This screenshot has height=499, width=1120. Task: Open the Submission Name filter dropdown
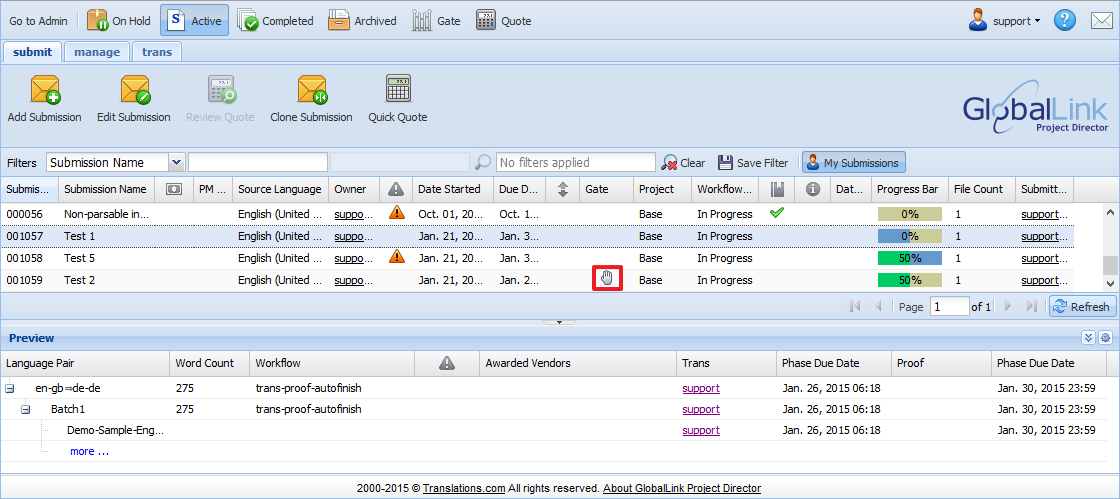click(177, 163)
